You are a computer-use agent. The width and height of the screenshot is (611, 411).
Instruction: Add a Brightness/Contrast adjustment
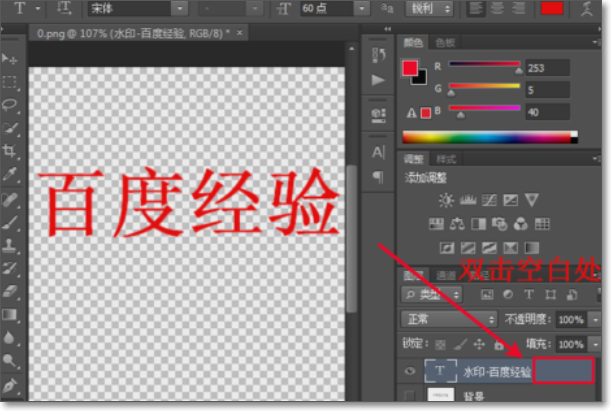point(446,200)
